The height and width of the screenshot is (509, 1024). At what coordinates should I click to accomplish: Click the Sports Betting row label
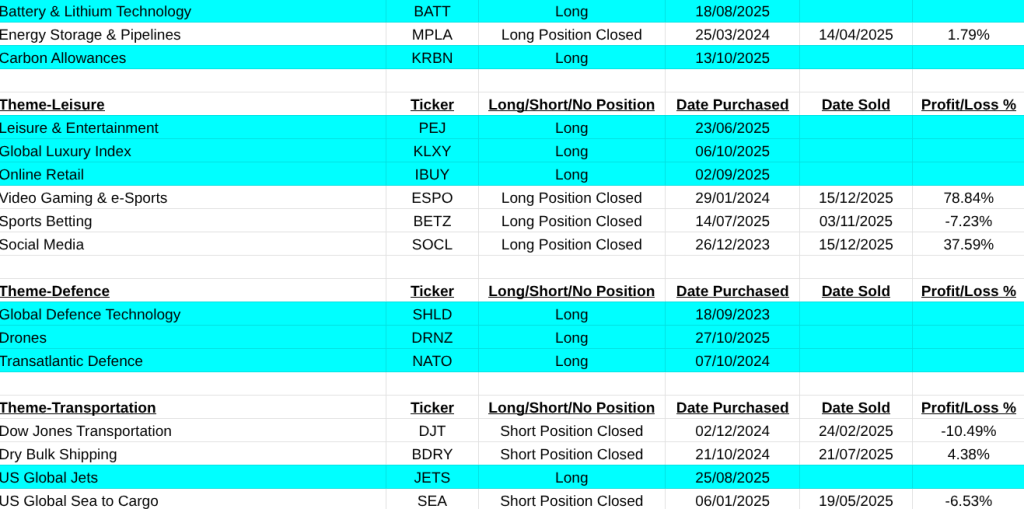45,221
